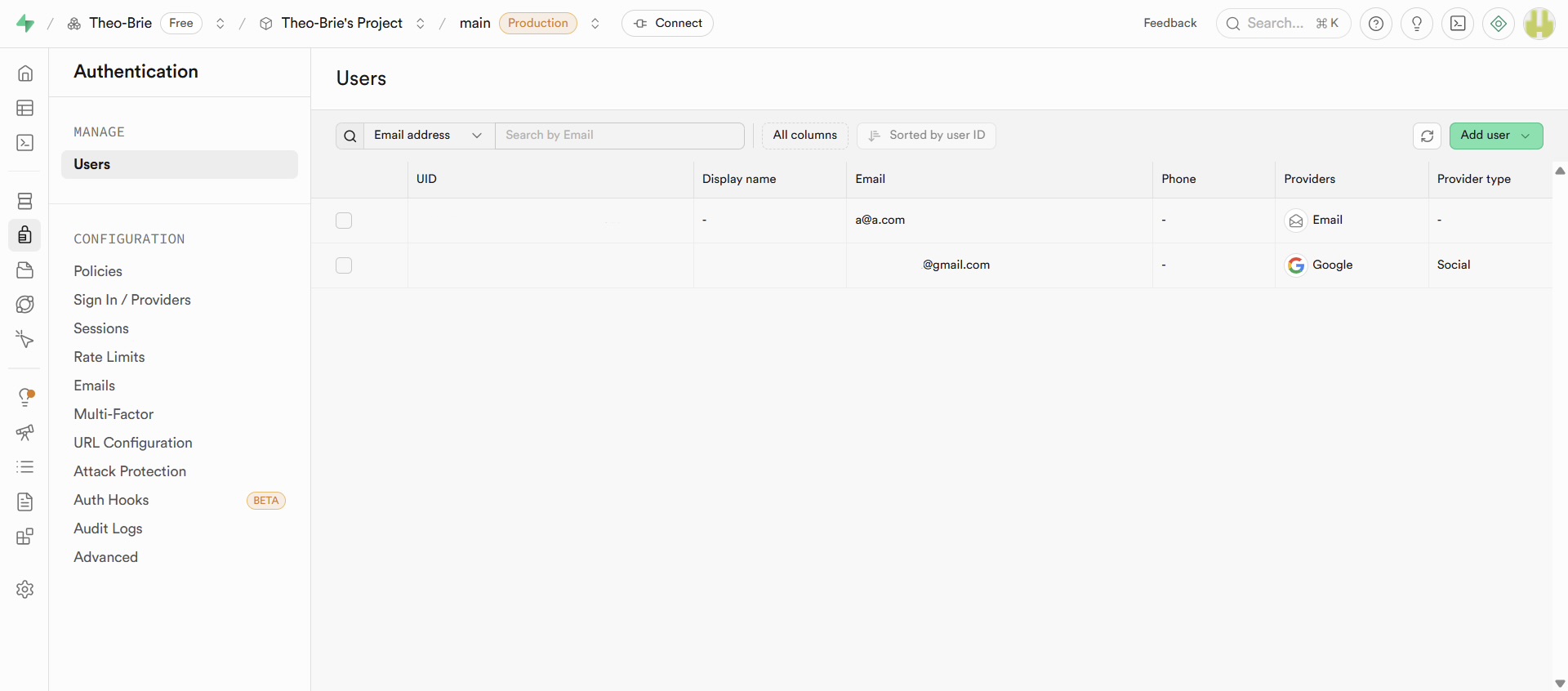Expand the main branch switcher
The width and height of the screenshot is (1568, 691).
tap(595, 24)
